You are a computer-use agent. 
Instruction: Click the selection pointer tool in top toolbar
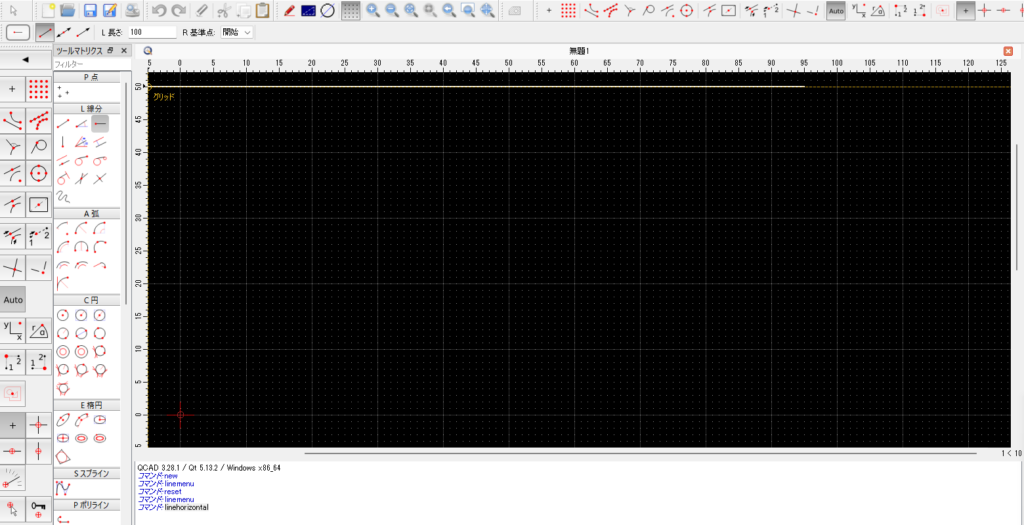(x=13, y=10)
